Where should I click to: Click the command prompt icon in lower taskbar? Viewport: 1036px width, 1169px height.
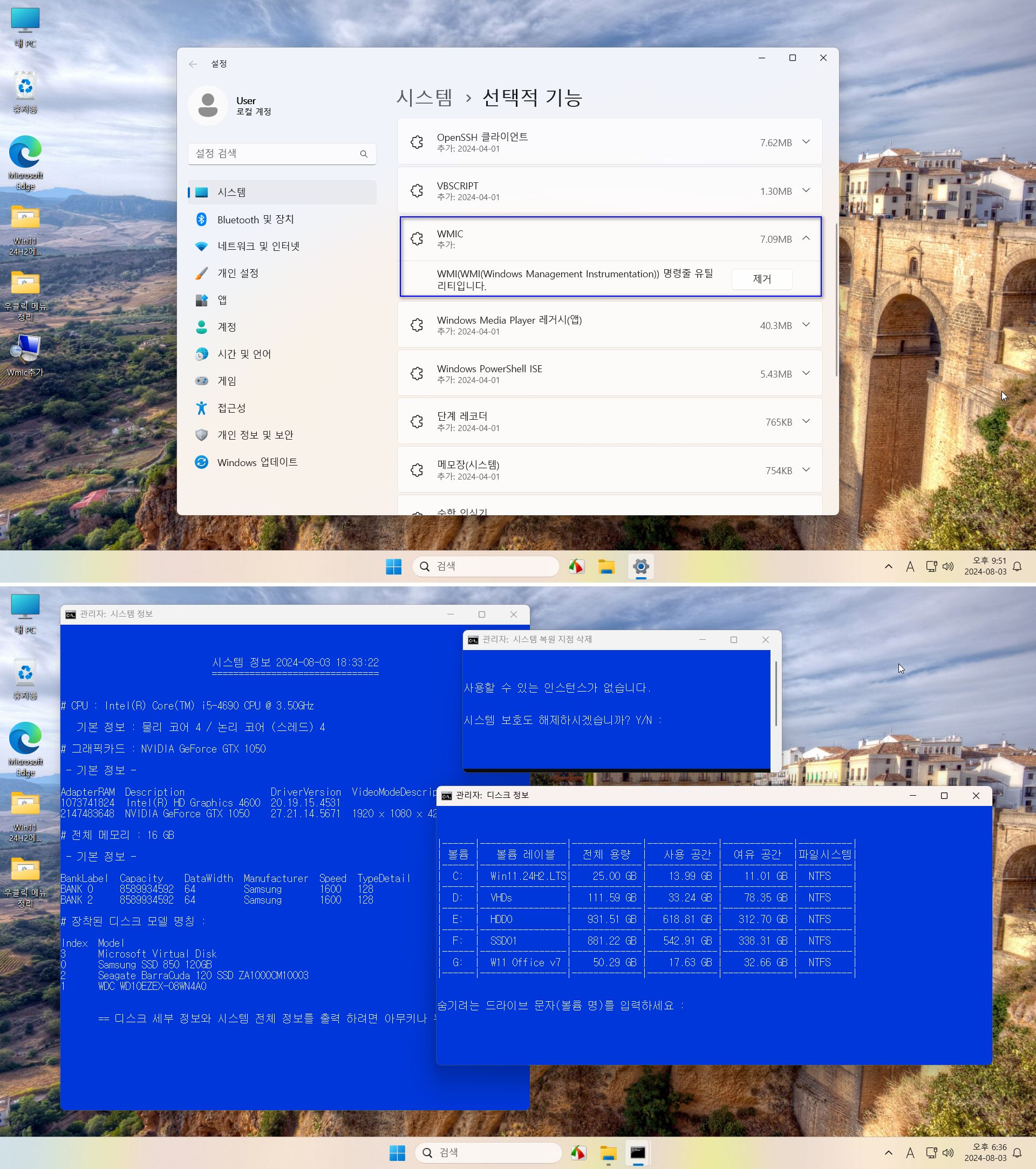point(638,1153)
